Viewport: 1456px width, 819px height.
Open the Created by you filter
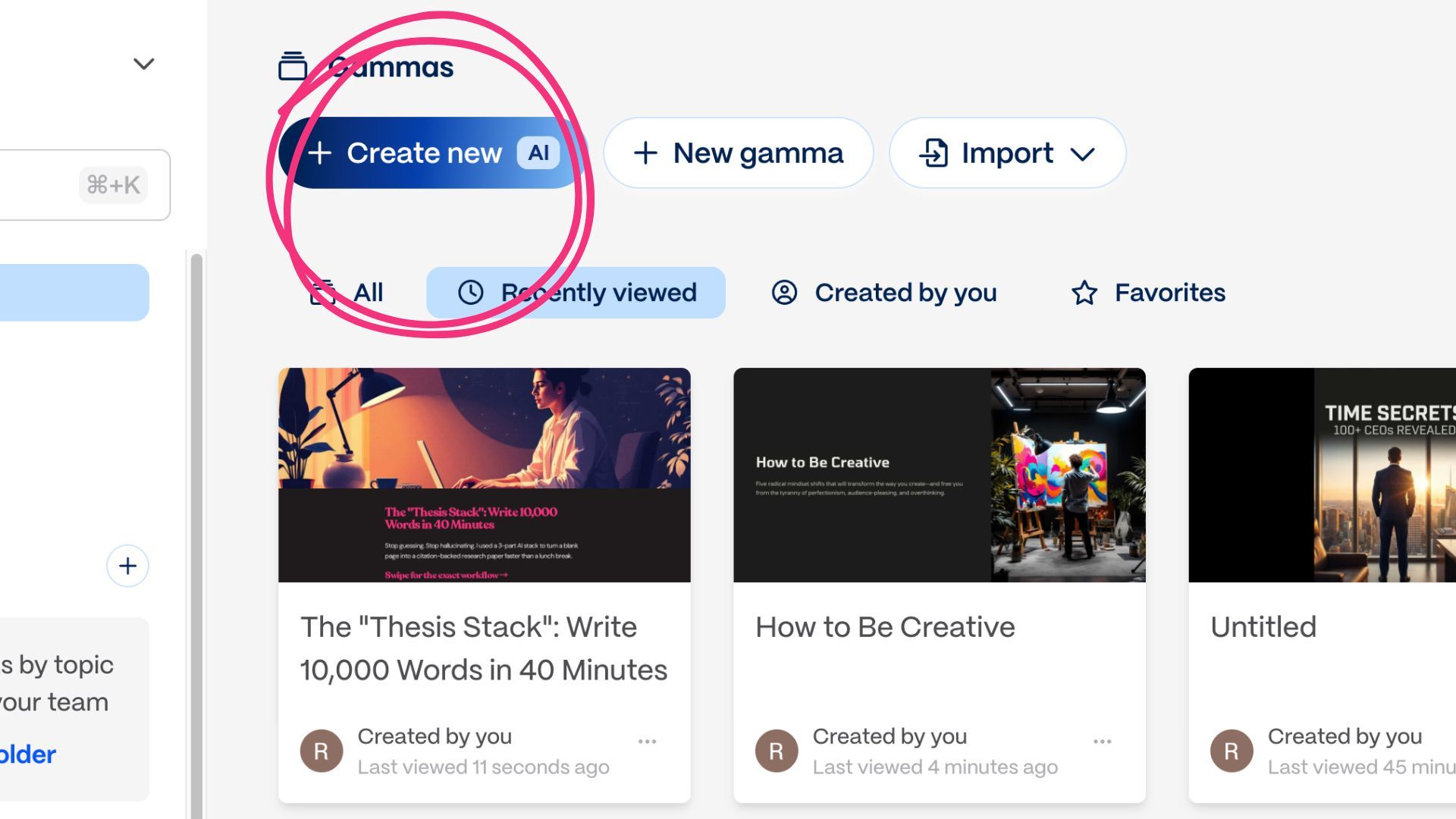click(884, 293)
